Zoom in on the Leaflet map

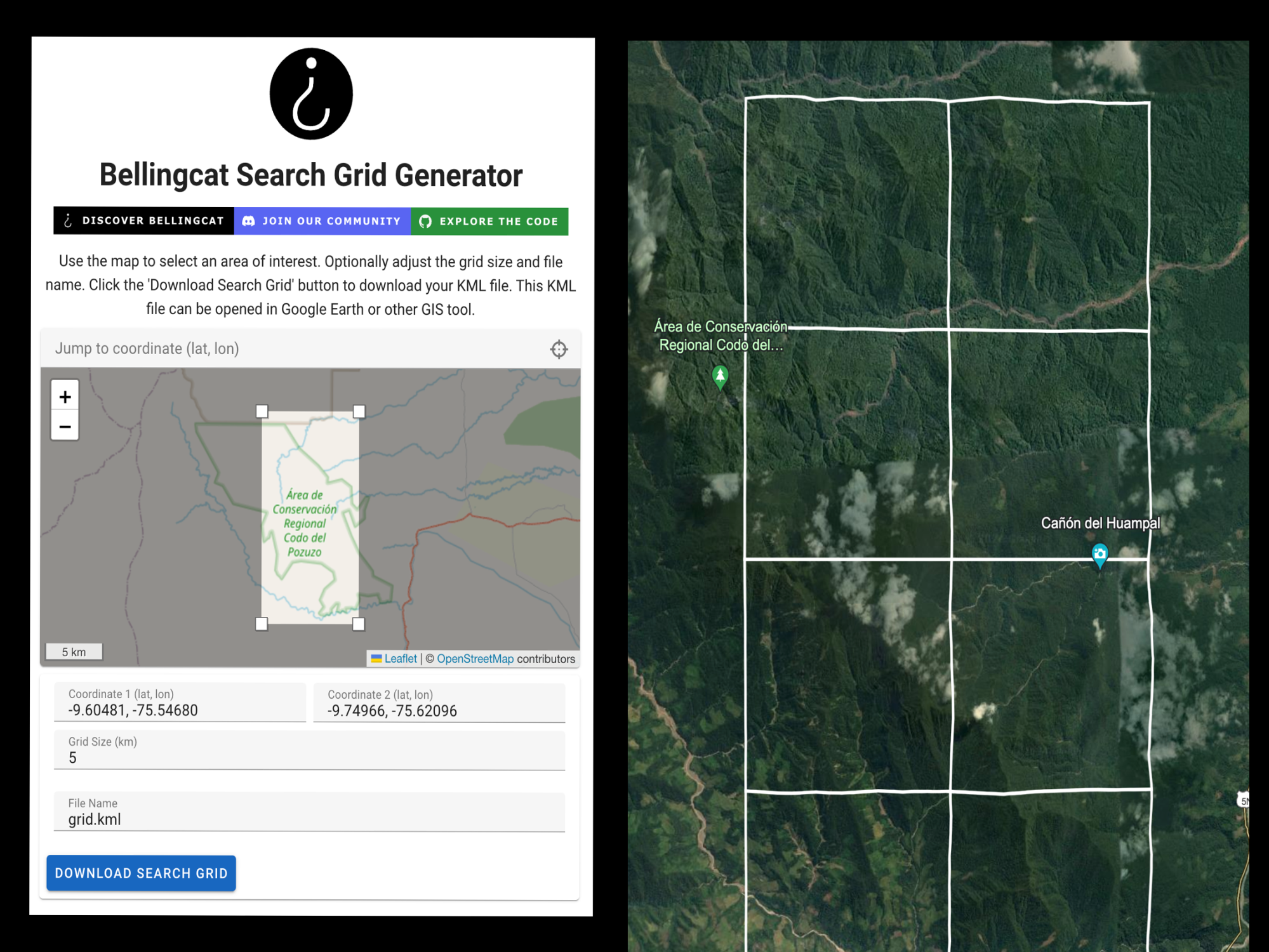(x=65, y=397)
